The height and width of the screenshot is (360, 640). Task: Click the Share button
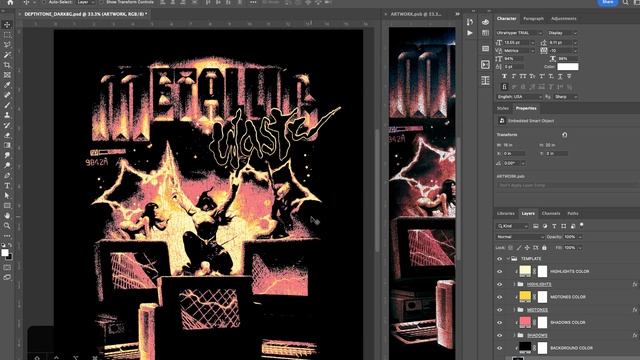(608, 2)
